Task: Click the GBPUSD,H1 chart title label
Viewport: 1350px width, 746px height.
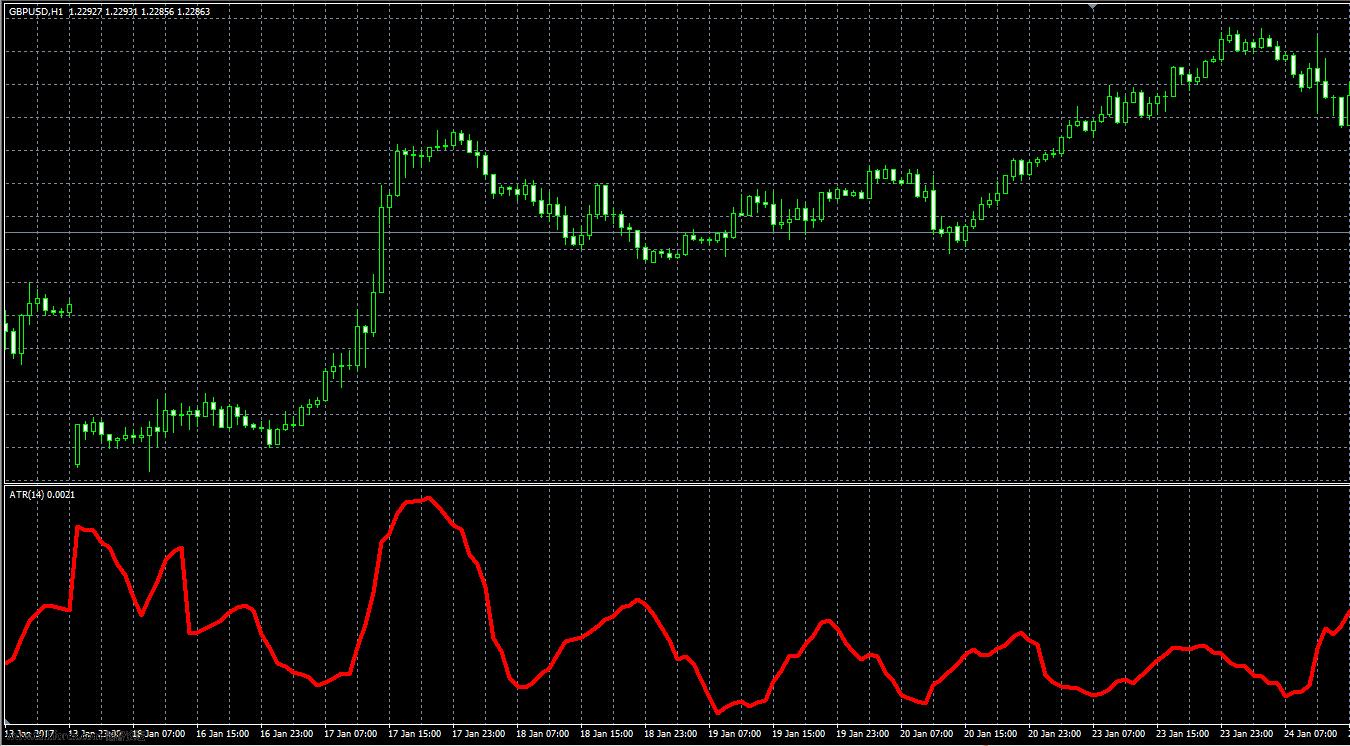Action: 34,10
